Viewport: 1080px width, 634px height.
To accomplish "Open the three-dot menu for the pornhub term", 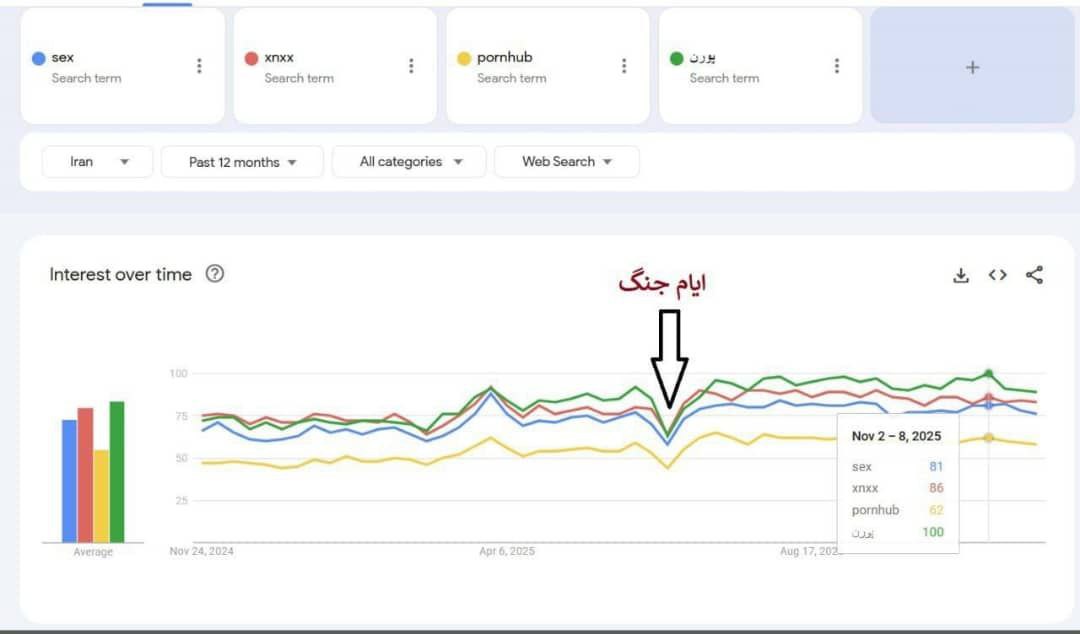I will point(624,66).
